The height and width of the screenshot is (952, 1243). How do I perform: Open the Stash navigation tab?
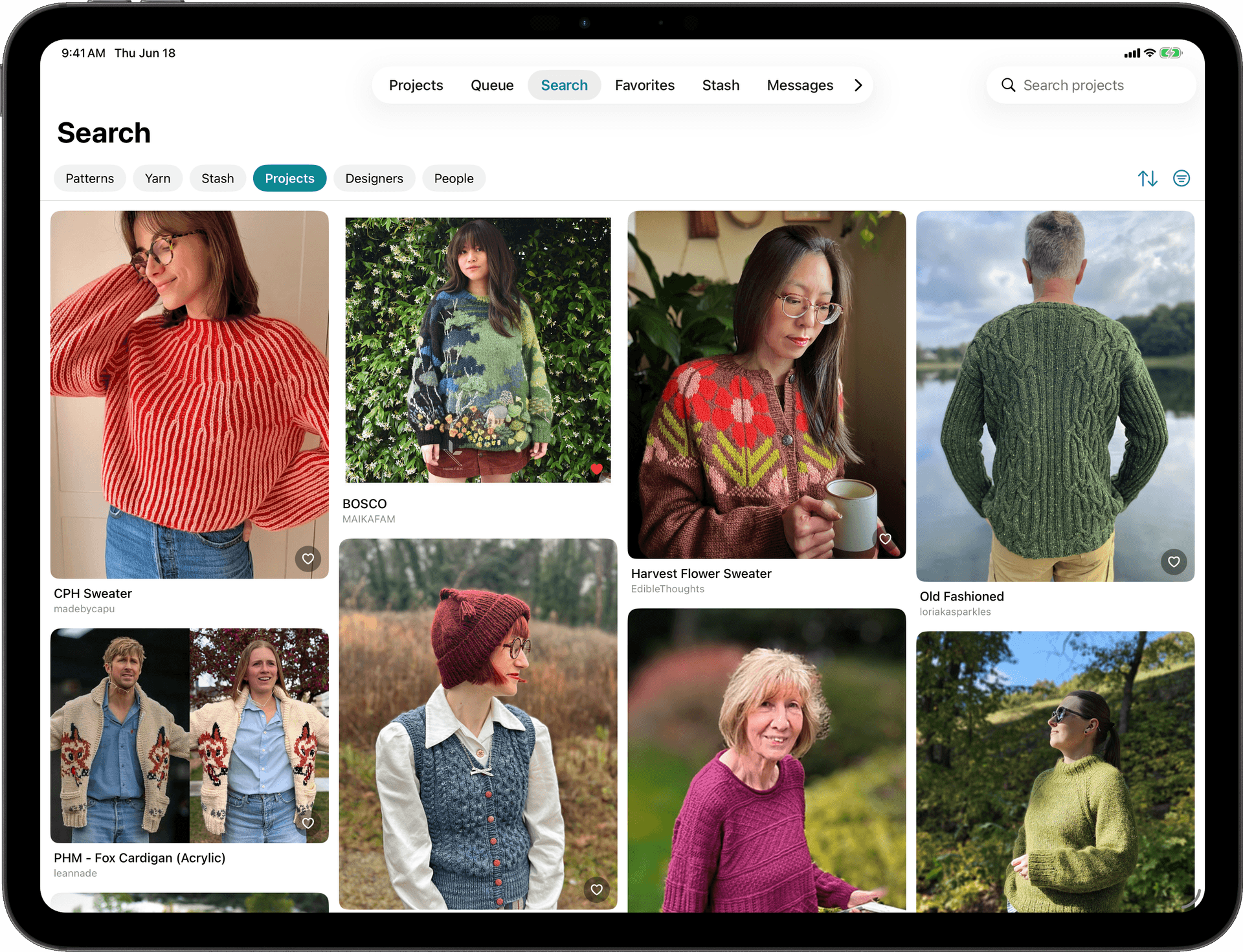[x=721, y=85]
